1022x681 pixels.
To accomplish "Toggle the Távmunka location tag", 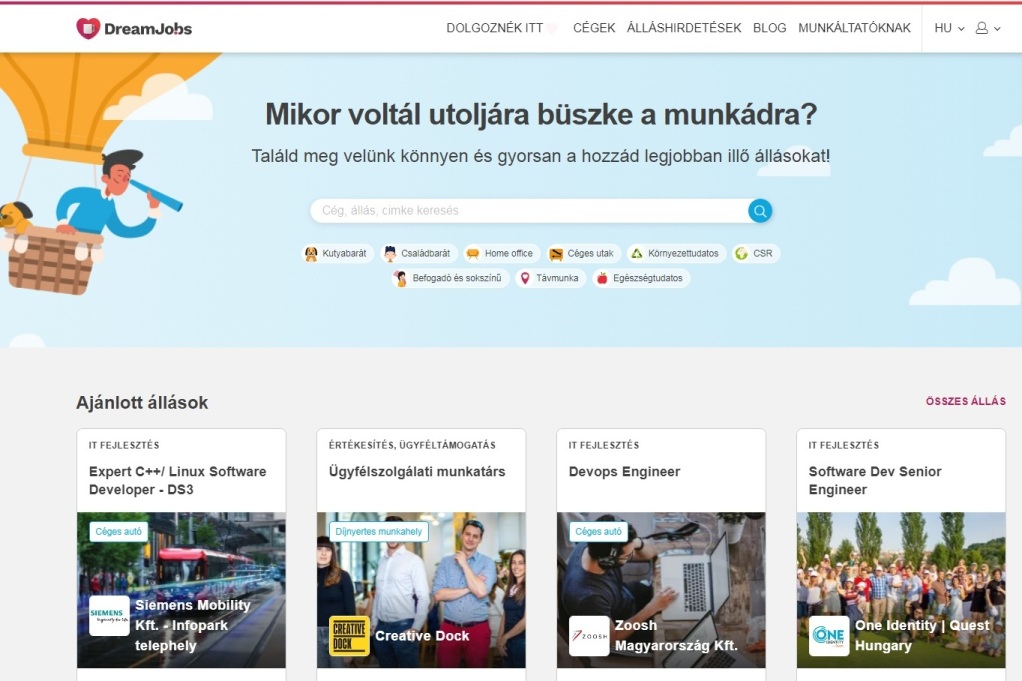I will pyautogui.click(x=550, y=279).
